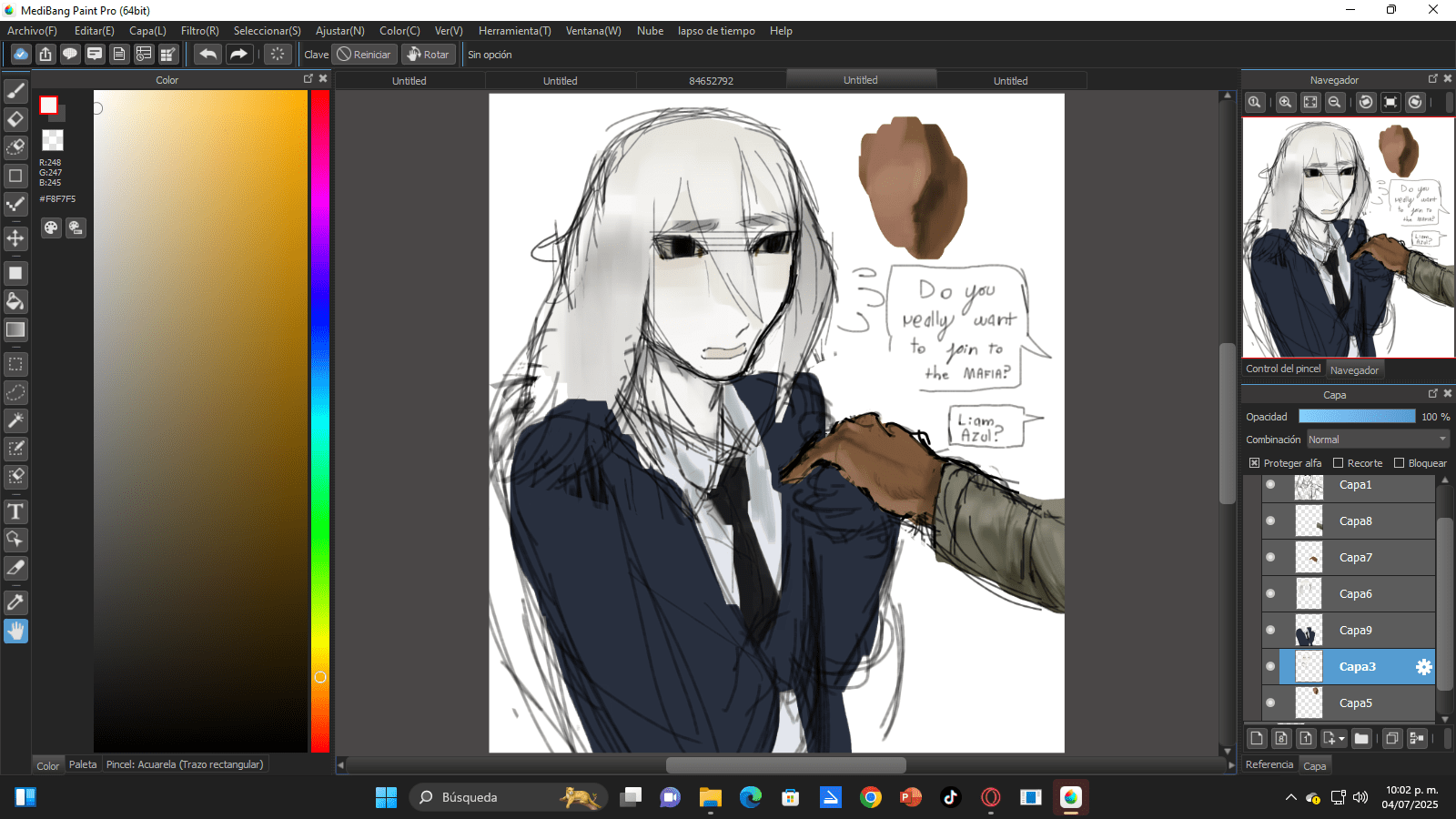Hide the Capa7 layer
Viewport: 1456px width, 819px height.
tap(1270, 558)
